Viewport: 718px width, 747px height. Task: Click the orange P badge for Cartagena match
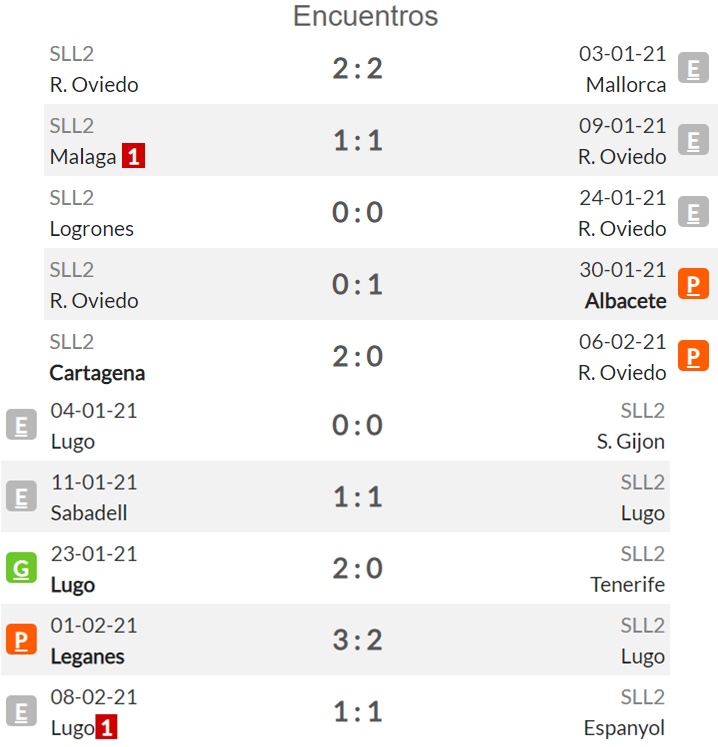coord(693,356)
